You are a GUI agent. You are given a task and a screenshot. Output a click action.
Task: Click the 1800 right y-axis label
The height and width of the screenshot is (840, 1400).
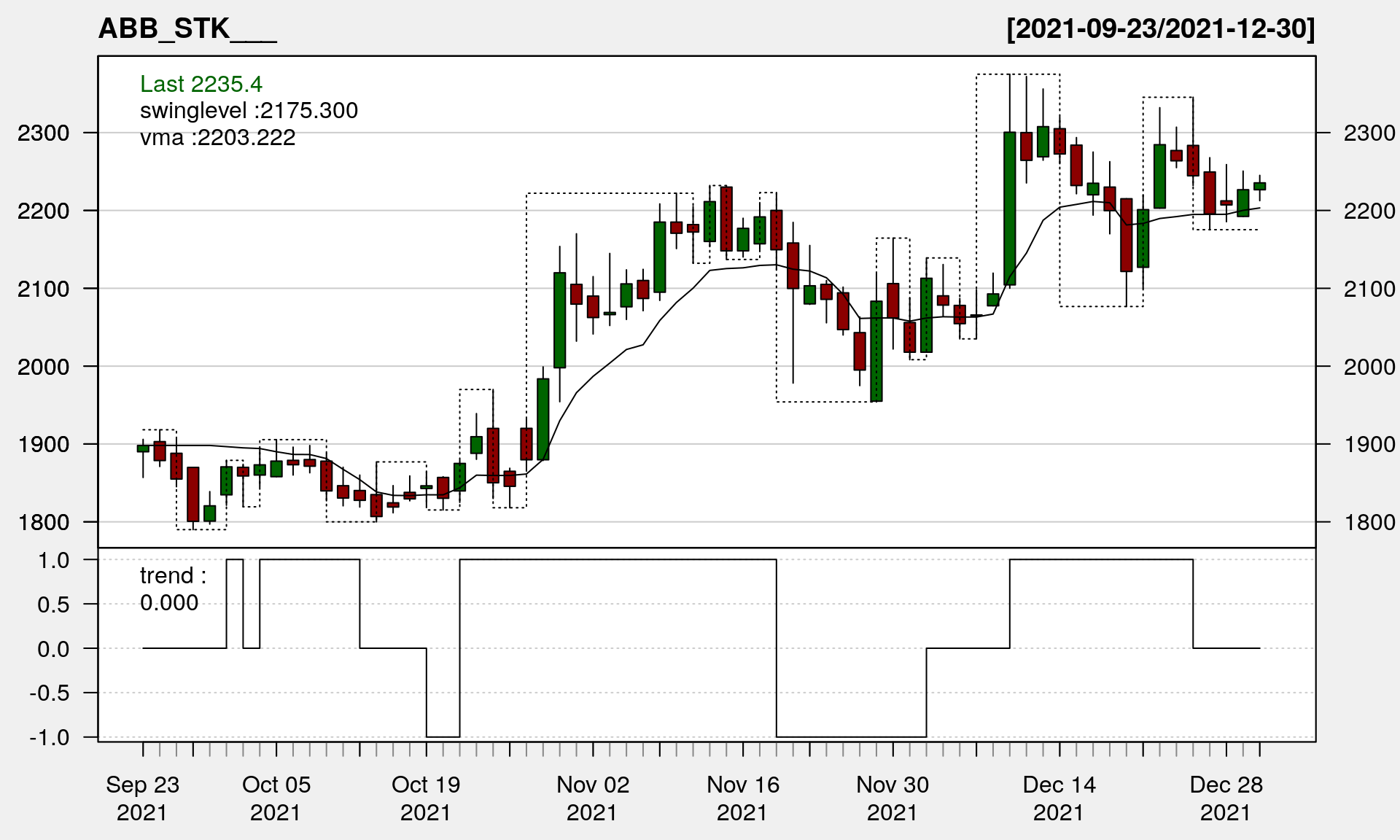pos(1369,522)
